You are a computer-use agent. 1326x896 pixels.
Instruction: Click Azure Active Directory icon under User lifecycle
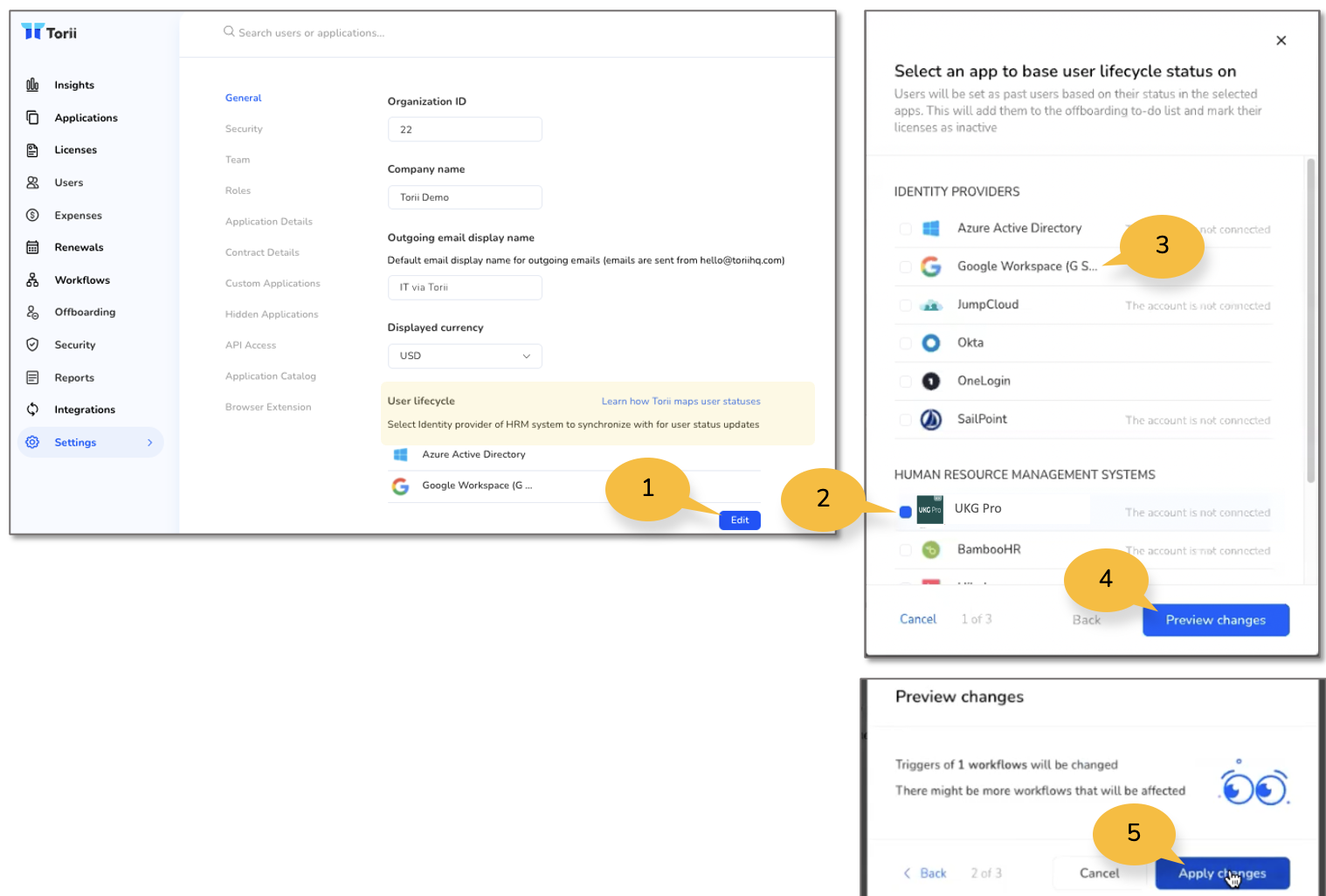(x=400, y=454)
